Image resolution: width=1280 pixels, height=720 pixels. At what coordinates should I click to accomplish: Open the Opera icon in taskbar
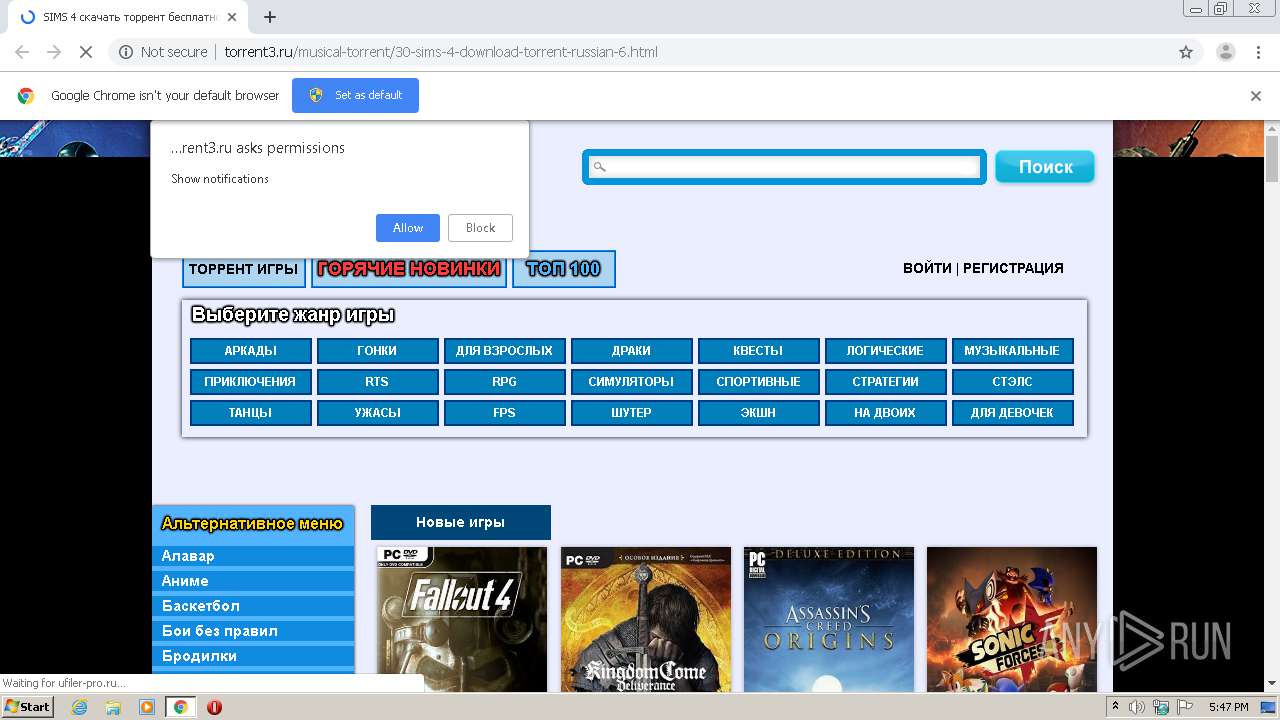tap(214, 707)
